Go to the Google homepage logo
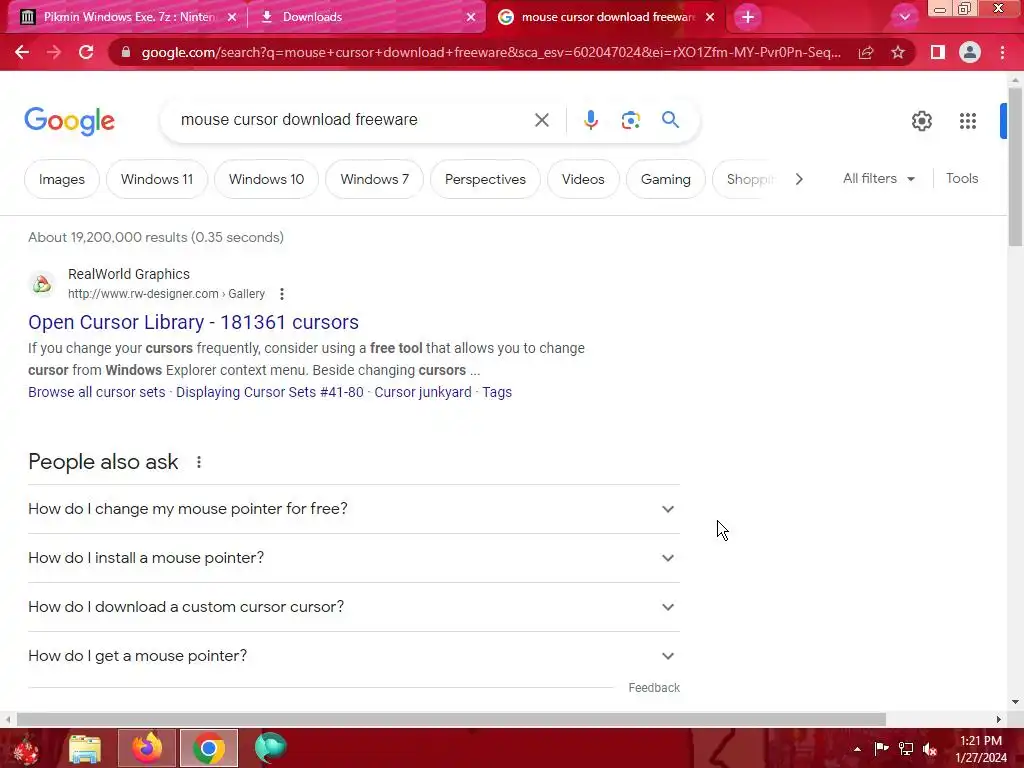The image size is (1024, 768). click(x=69, y=121)
